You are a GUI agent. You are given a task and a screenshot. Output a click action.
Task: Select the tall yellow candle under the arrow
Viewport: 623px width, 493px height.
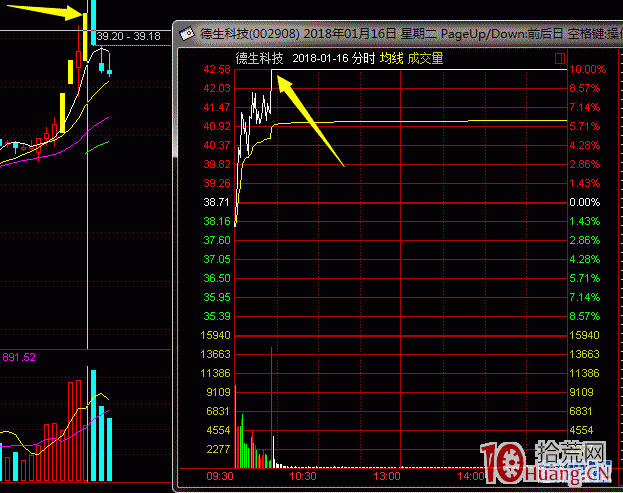(85, 37)
